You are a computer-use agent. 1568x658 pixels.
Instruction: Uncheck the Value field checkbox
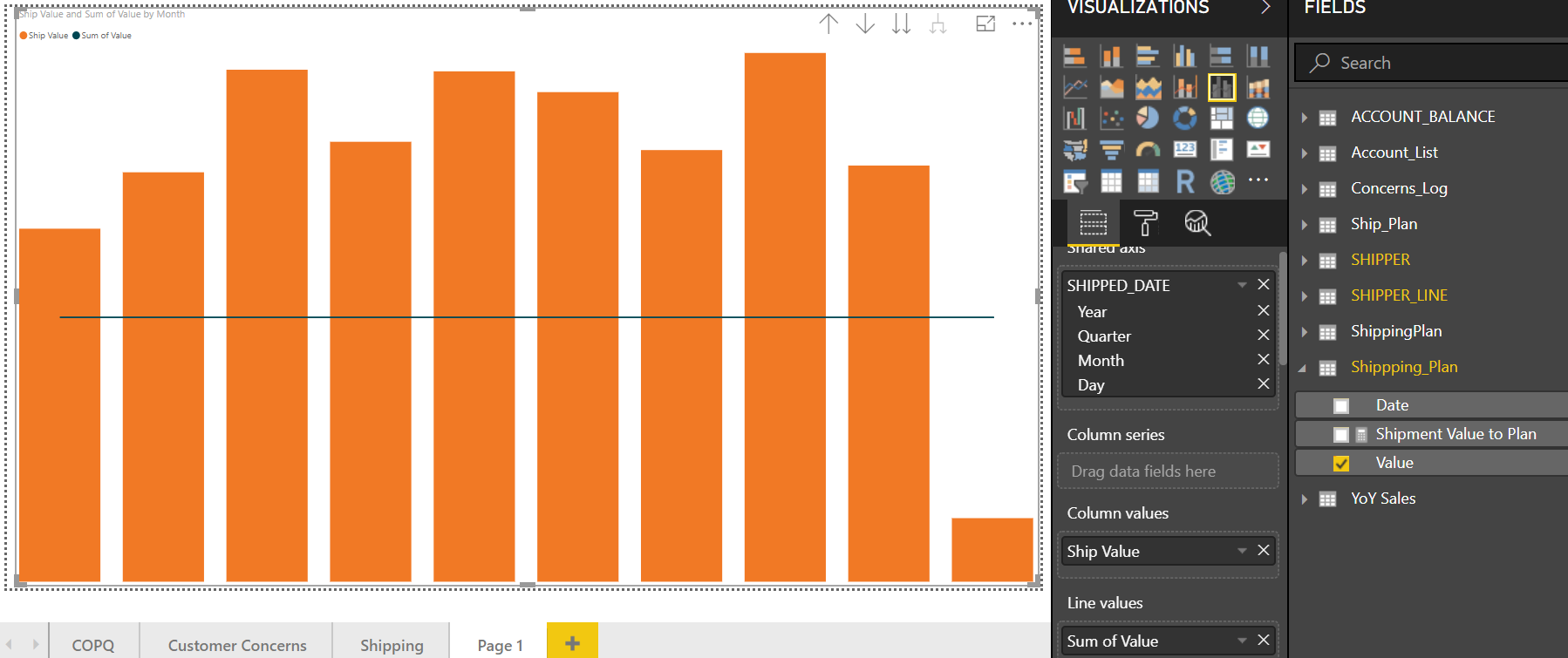coord(1341,464)
